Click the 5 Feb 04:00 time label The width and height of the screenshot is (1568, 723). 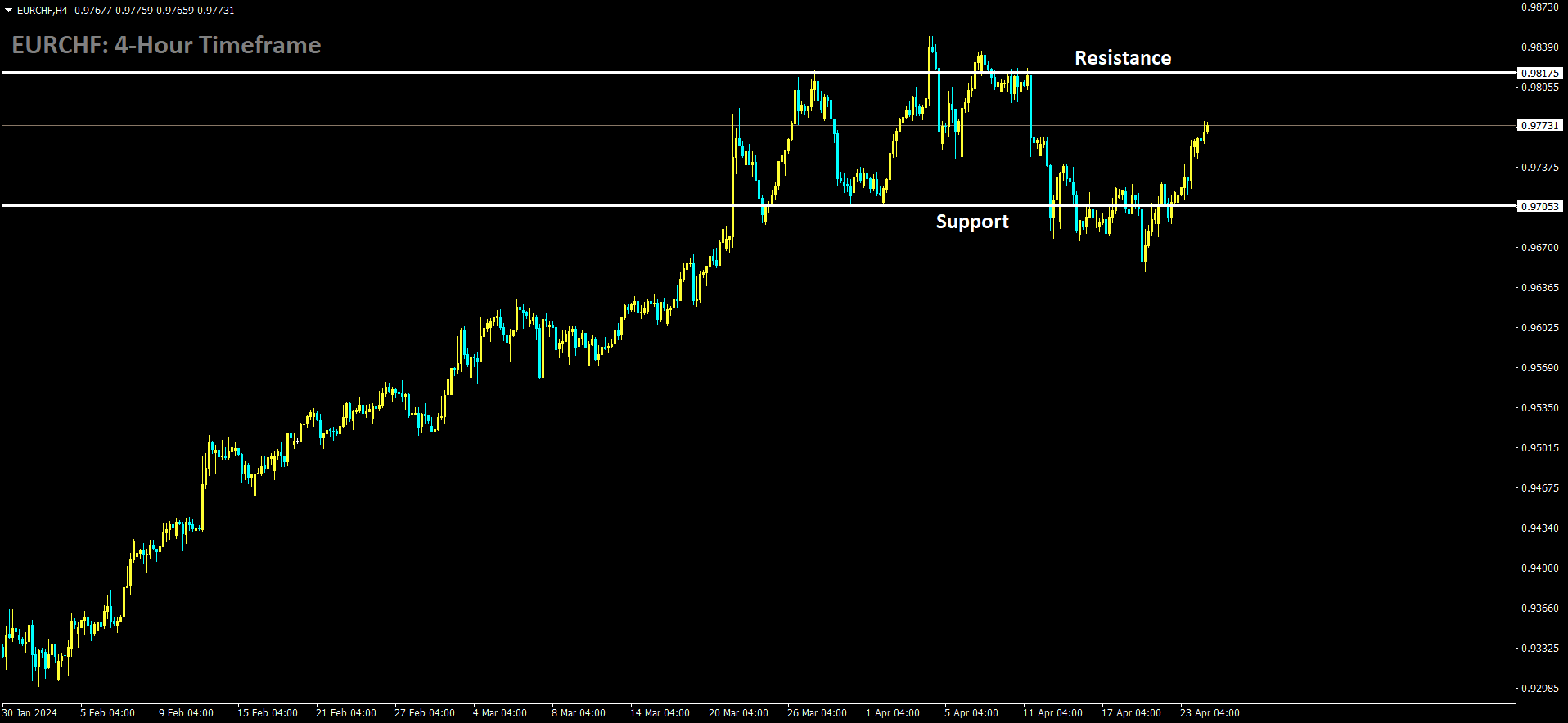(107, 712)
